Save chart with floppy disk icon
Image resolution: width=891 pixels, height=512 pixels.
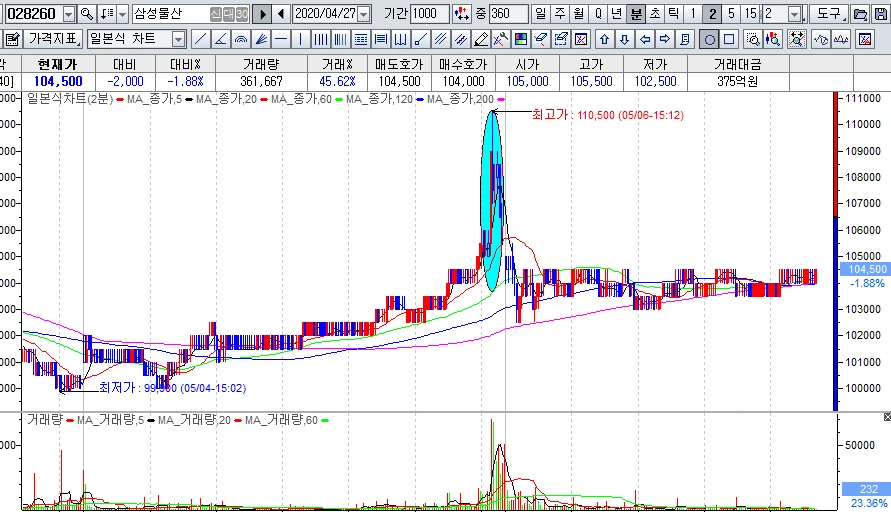click(881, 14)
